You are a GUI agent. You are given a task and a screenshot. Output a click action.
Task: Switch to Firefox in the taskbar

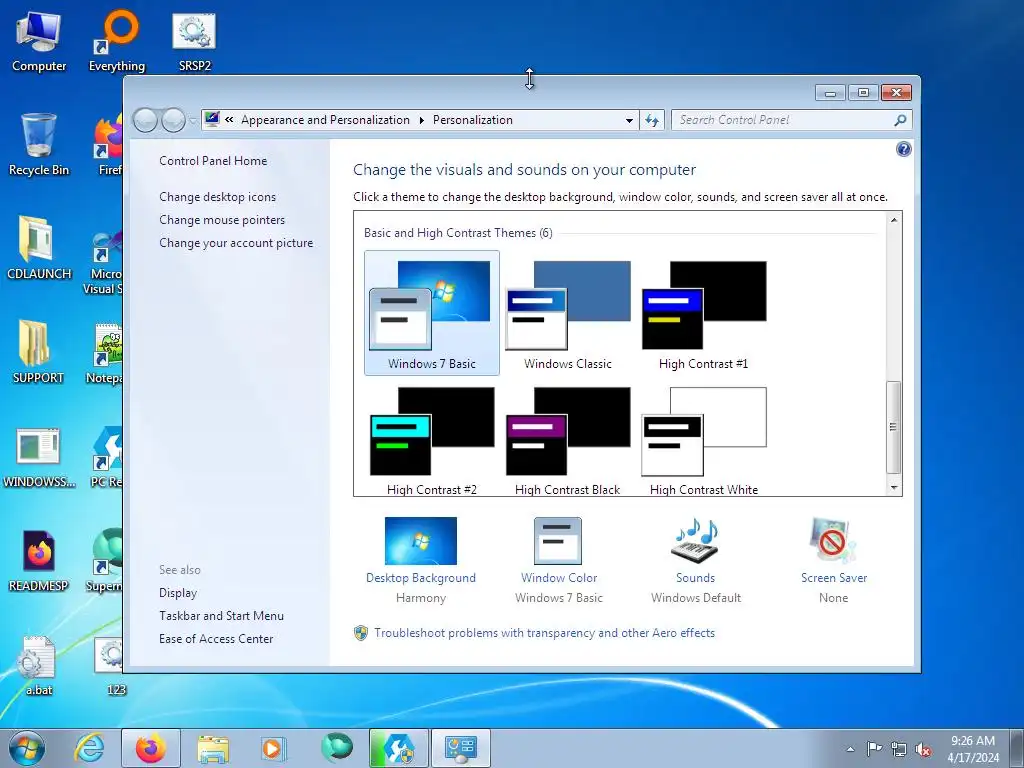[x=150, y=748]
